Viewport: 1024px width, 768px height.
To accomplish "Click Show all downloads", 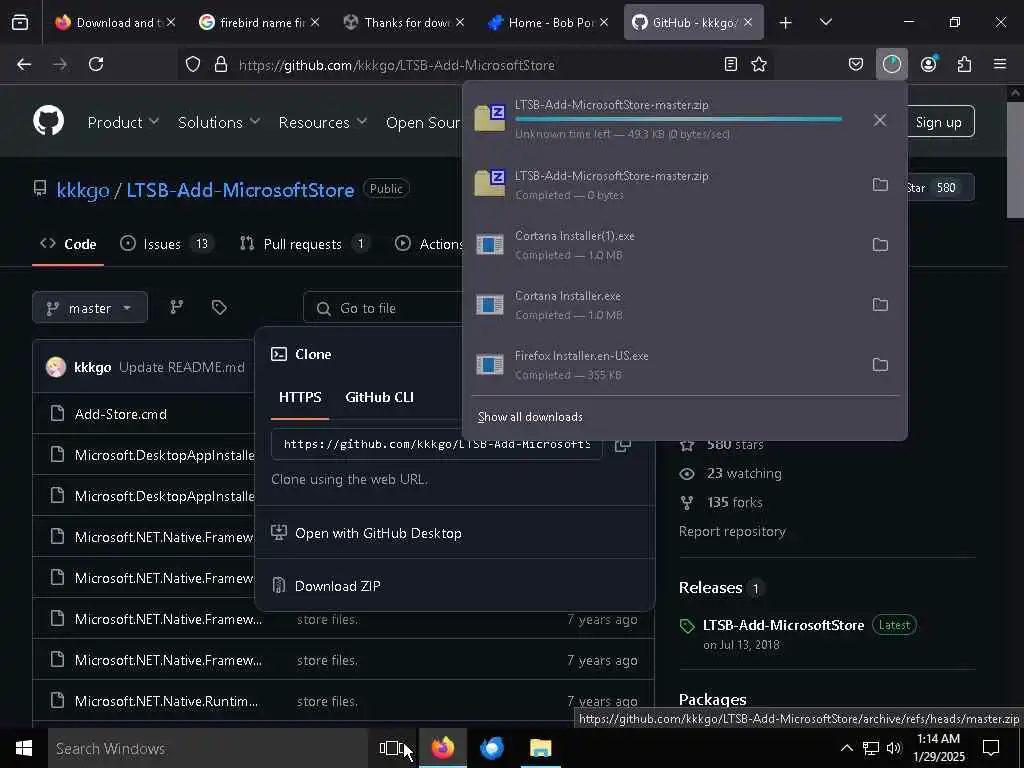I will click(x=530, y=417).
